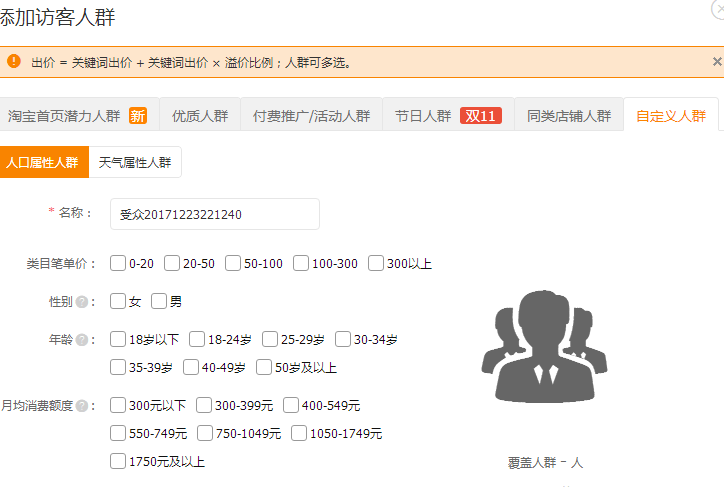This screenshot has width=724, height=487.
Task: Click the help icon next to 性别
Action: [x=81, y=301]
